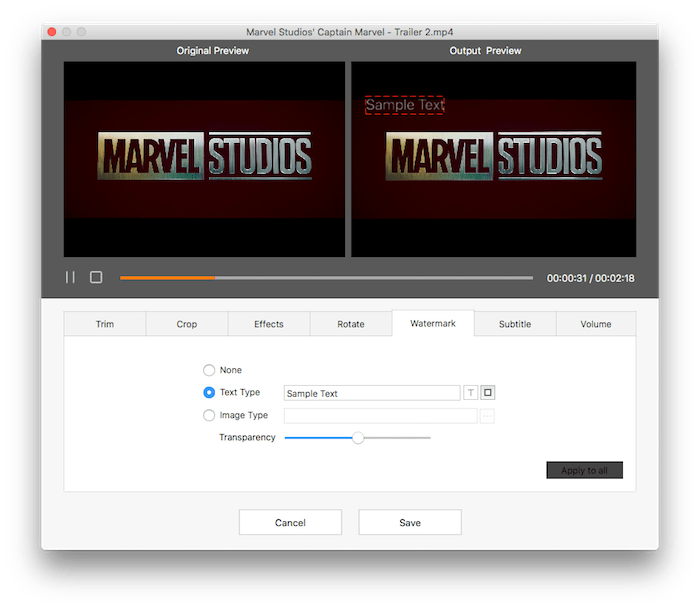The image size is (700, 609).
Task: Open the Crop tab
Action: pos(187,324)
